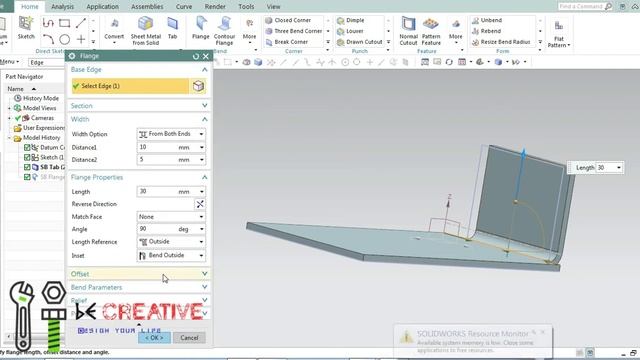Click Cancel in Flange dialog
The image size is (640, 360).
point(189,338)
